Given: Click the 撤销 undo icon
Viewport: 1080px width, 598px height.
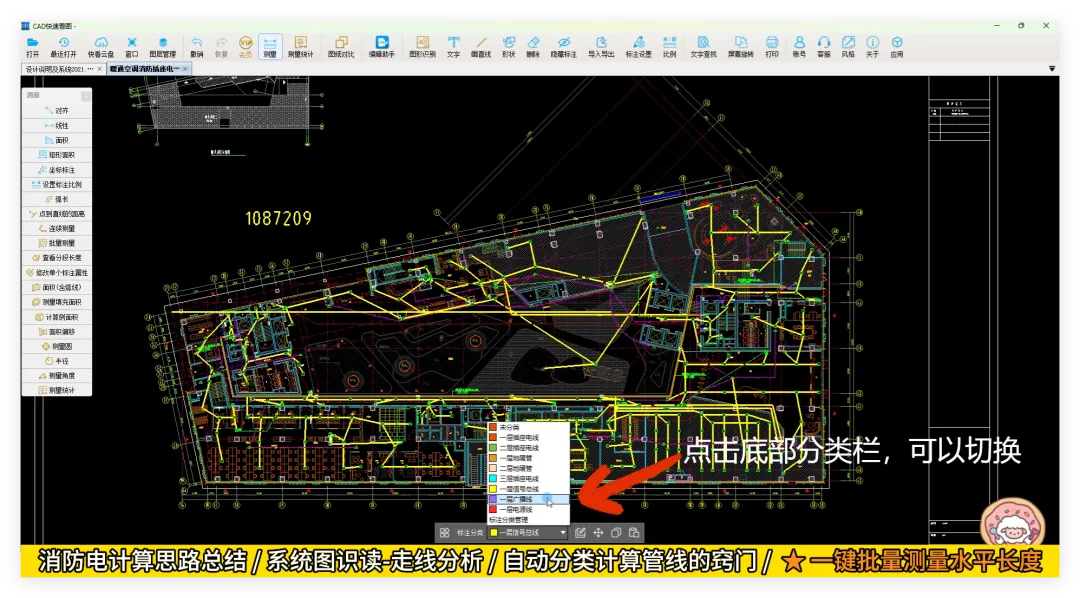Looking at the screenshot, I should 197,47.
